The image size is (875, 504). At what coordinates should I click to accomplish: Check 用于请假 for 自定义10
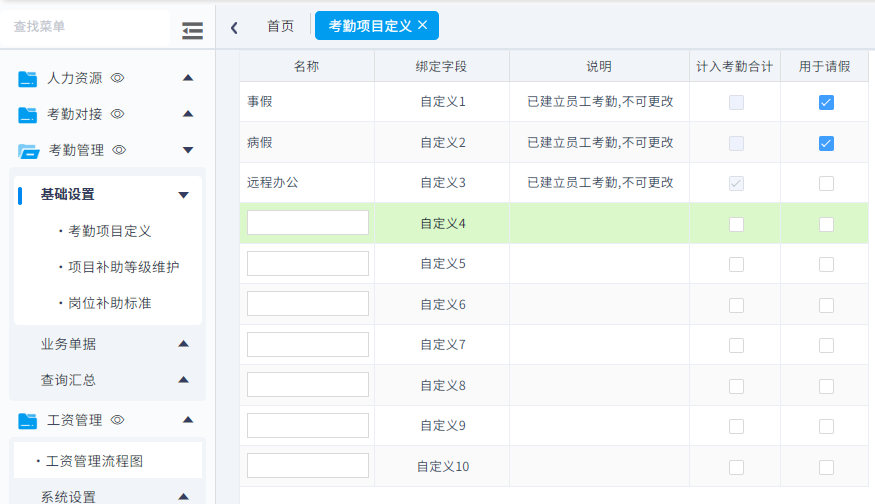[826, 467]
